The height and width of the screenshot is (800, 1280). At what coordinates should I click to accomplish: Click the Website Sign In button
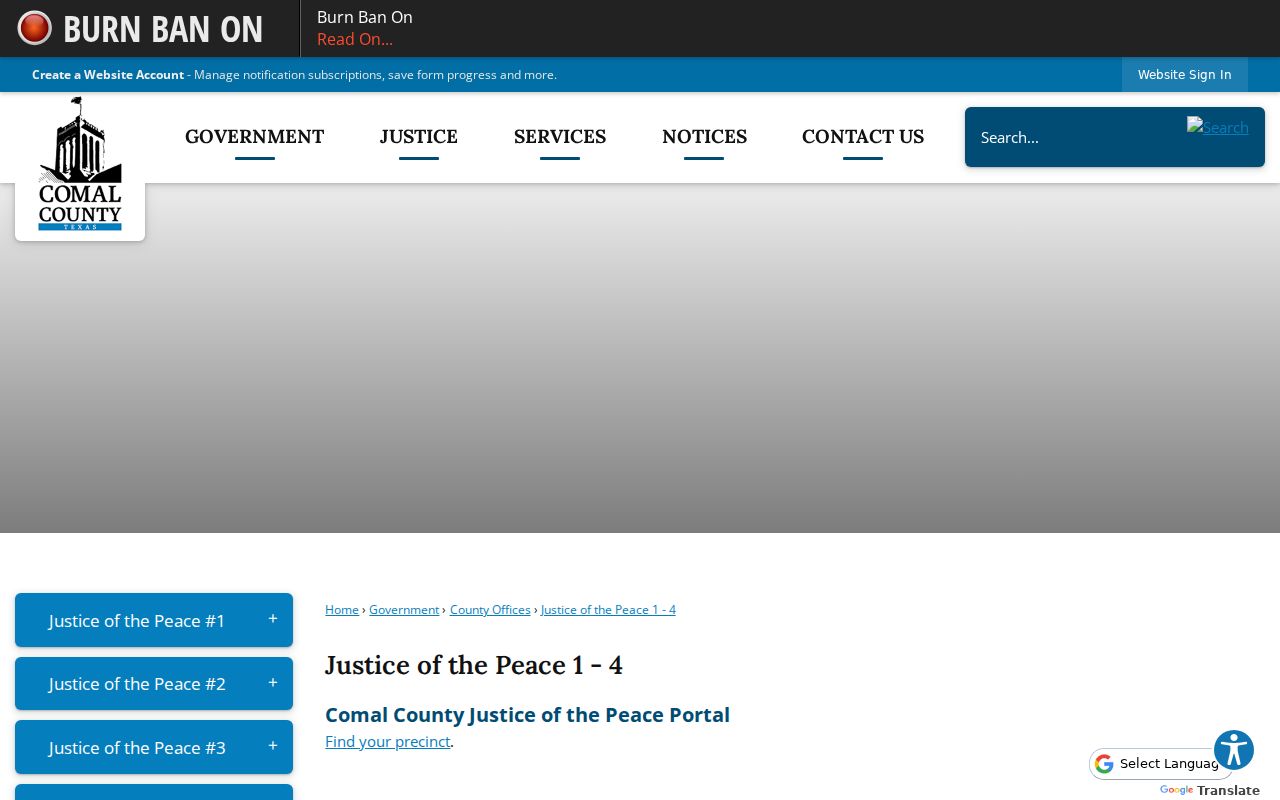click(1185, 75)
